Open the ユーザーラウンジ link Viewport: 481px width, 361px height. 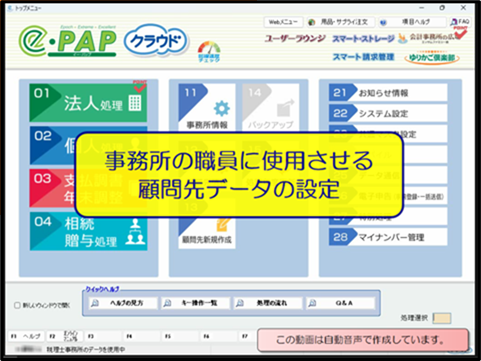click(295, 39)
